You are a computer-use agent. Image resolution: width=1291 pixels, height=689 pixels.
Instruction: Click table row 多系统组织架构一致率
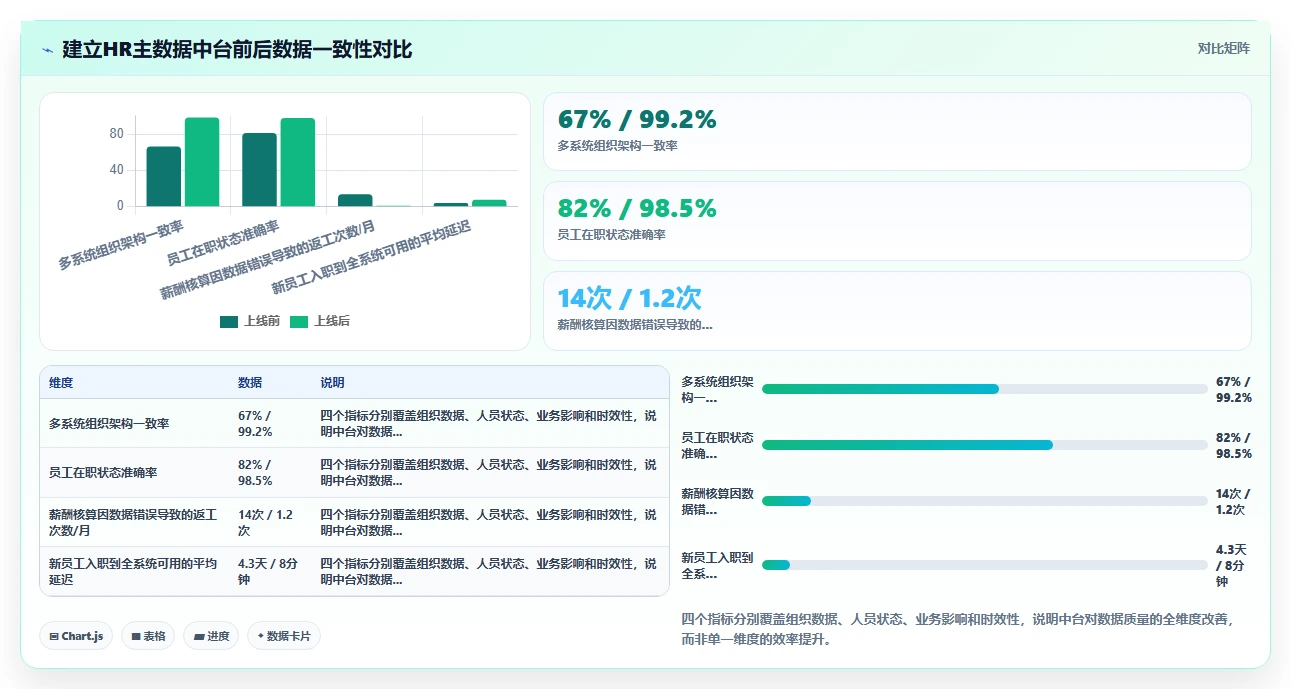tap(354, 424)
